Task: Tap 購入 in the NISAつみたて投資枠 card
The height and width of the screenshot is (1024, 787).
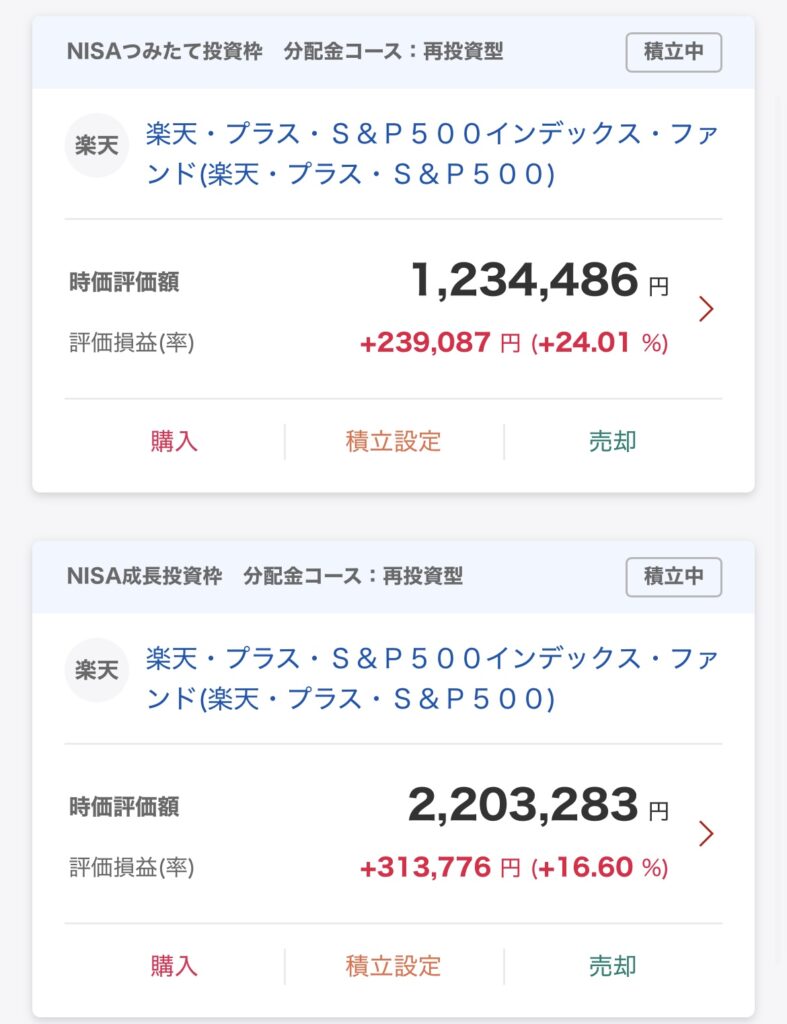Action: click(175, 441)
